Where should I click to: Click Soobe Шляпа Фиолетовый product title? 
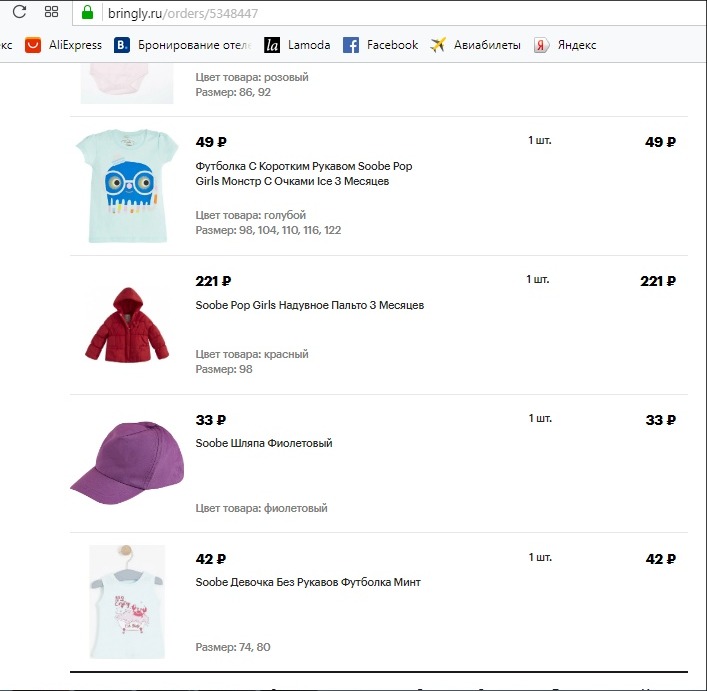tap(263, 443)
